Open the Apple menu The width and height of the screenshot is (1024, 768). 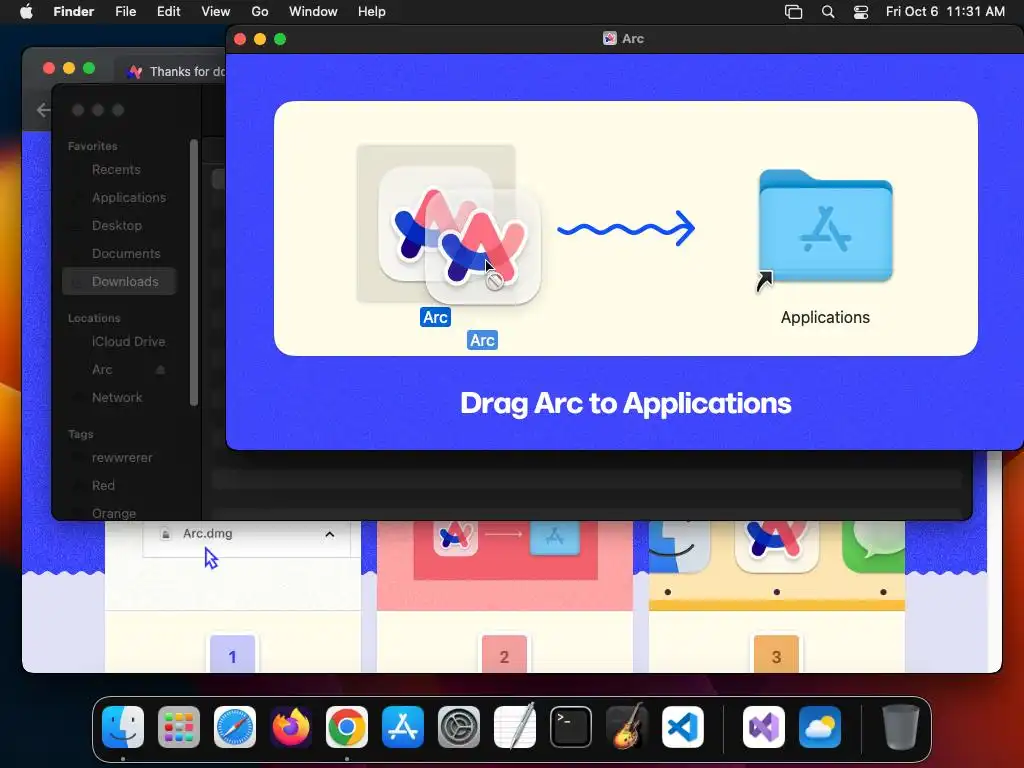tap(26, 12)
